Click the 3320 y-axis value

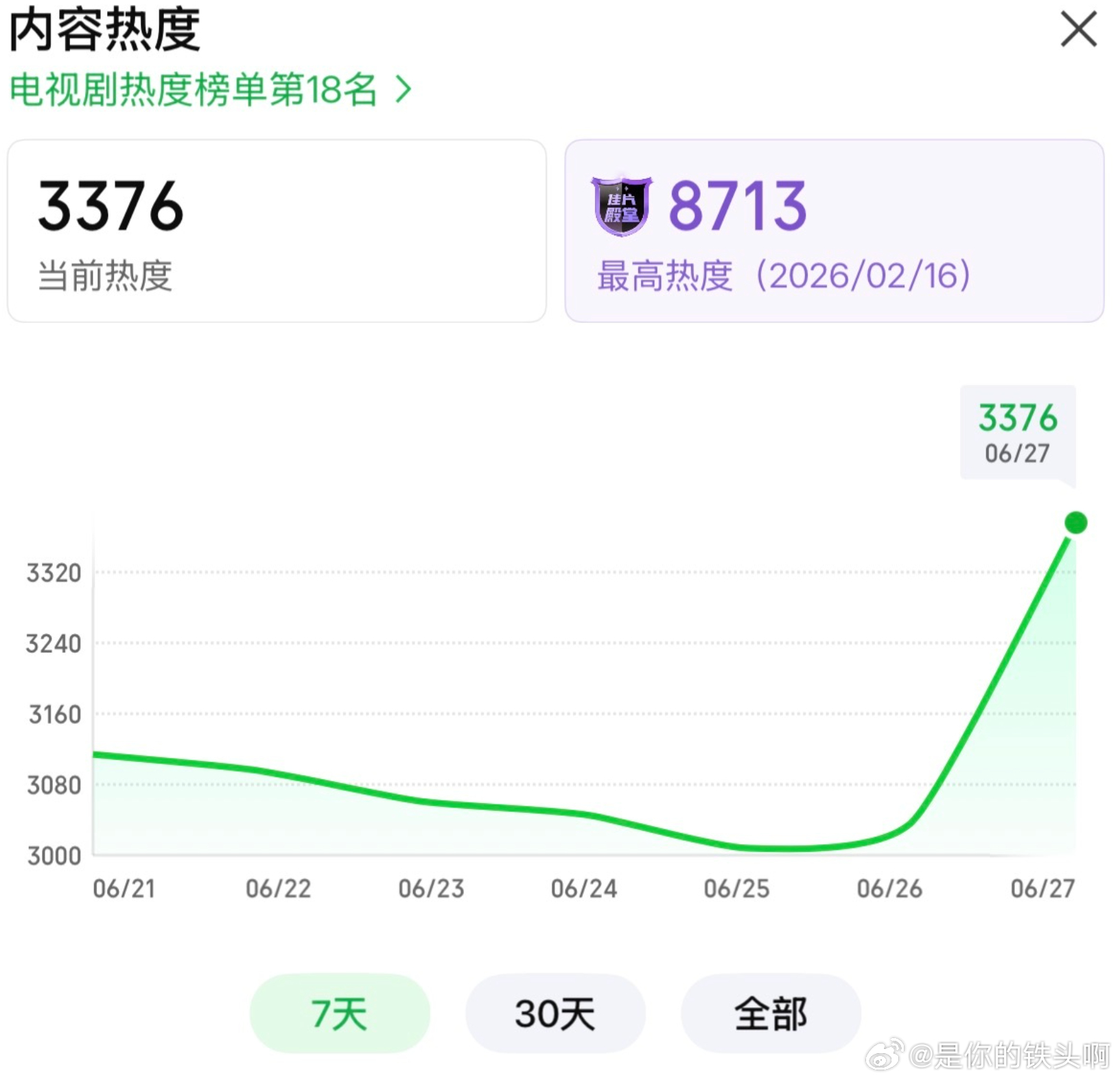tap(54, 573)
